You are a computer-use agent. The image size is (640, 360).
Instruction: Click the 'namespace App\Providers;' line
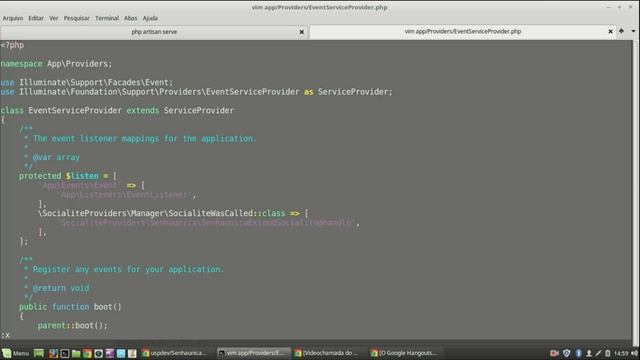(56, 64)
